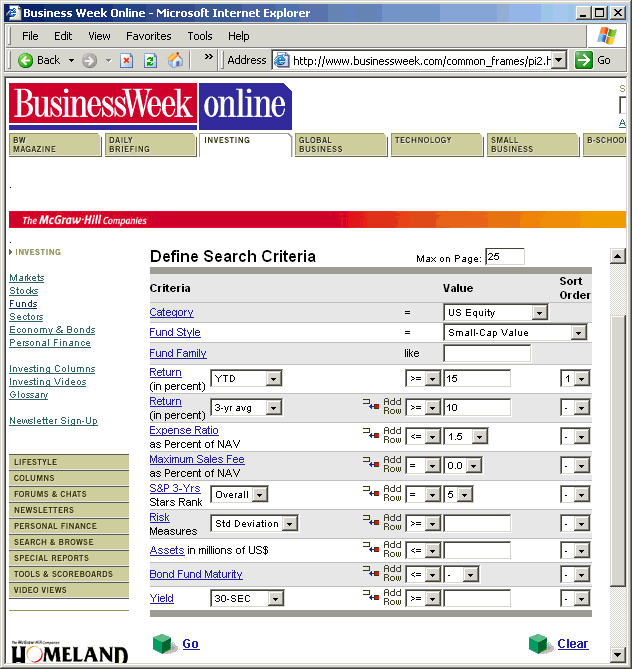Click the Max on Page input box
Screen dimensions: 632x669
[x=504, y=257]
